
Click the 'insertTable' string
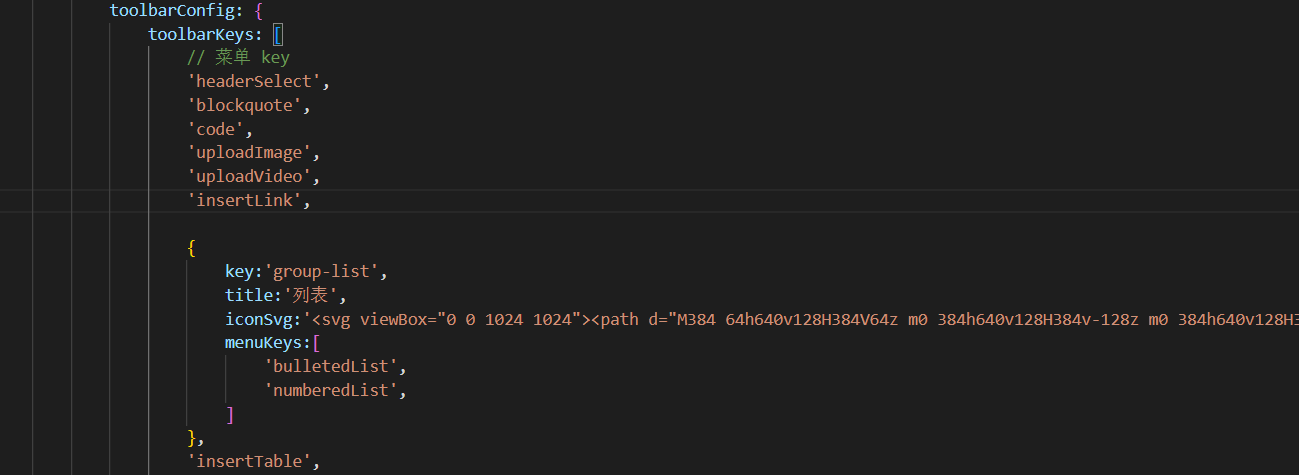pos(252,462)
